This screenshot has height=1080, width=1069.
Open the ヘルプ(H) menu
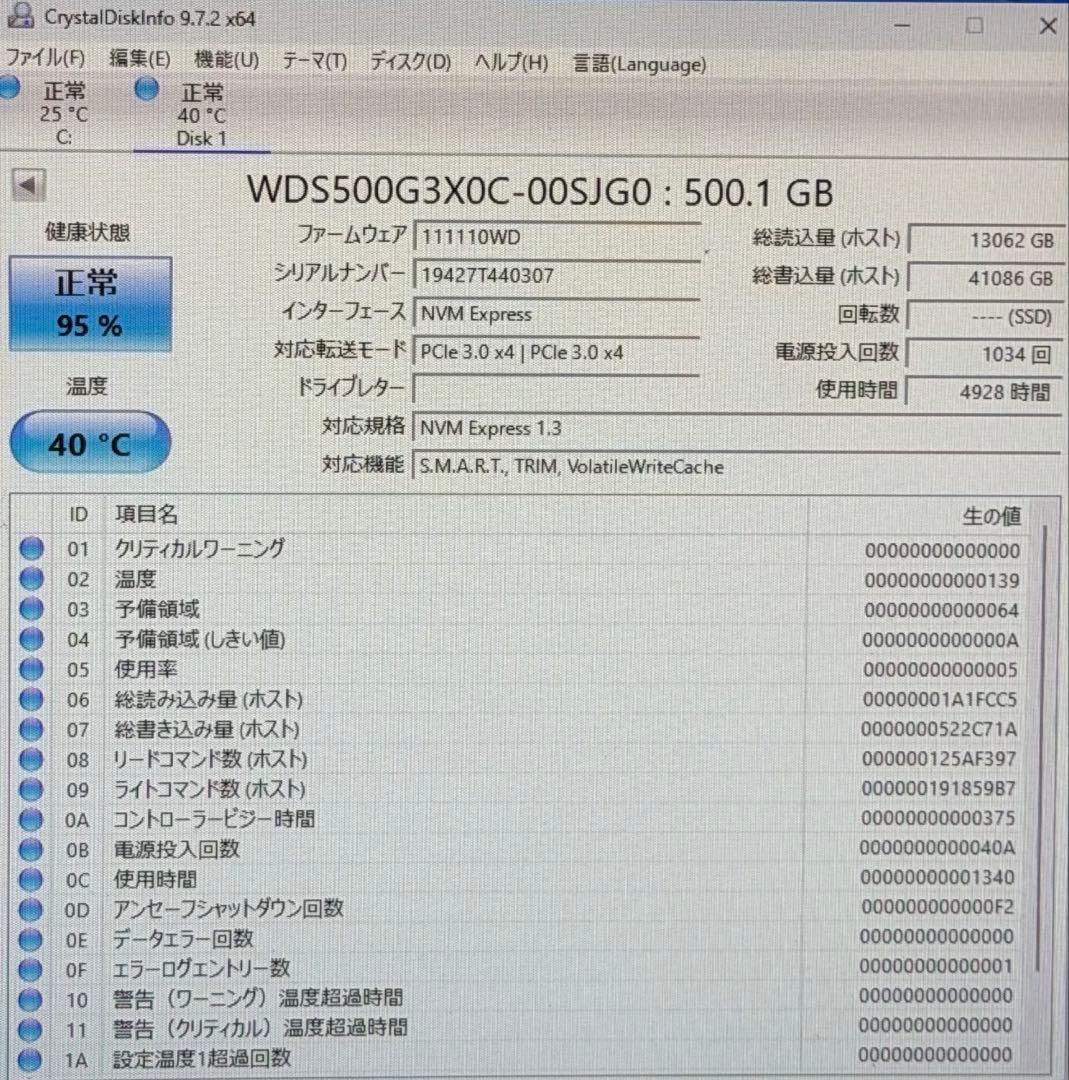(x=511, y=63)
